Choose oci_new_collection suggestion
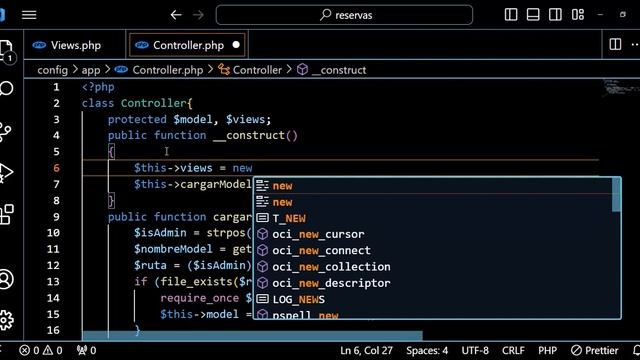This screenshot has height=360, width=640. 433,267
